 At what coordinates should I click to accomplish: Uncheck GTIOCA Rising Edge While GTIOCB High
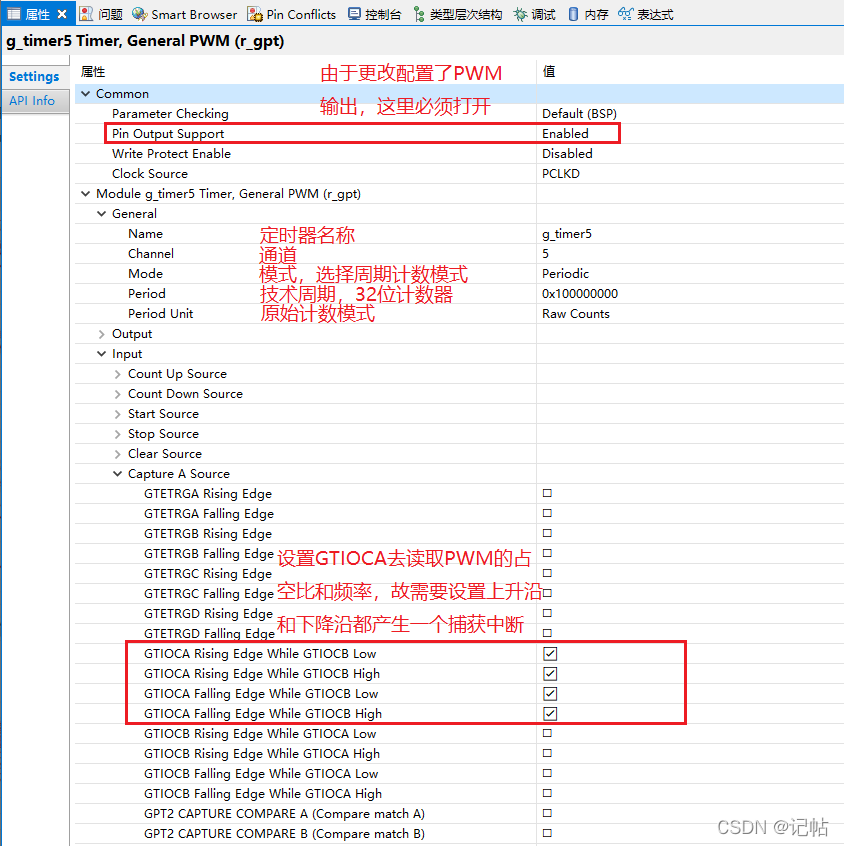pos(550,673)
